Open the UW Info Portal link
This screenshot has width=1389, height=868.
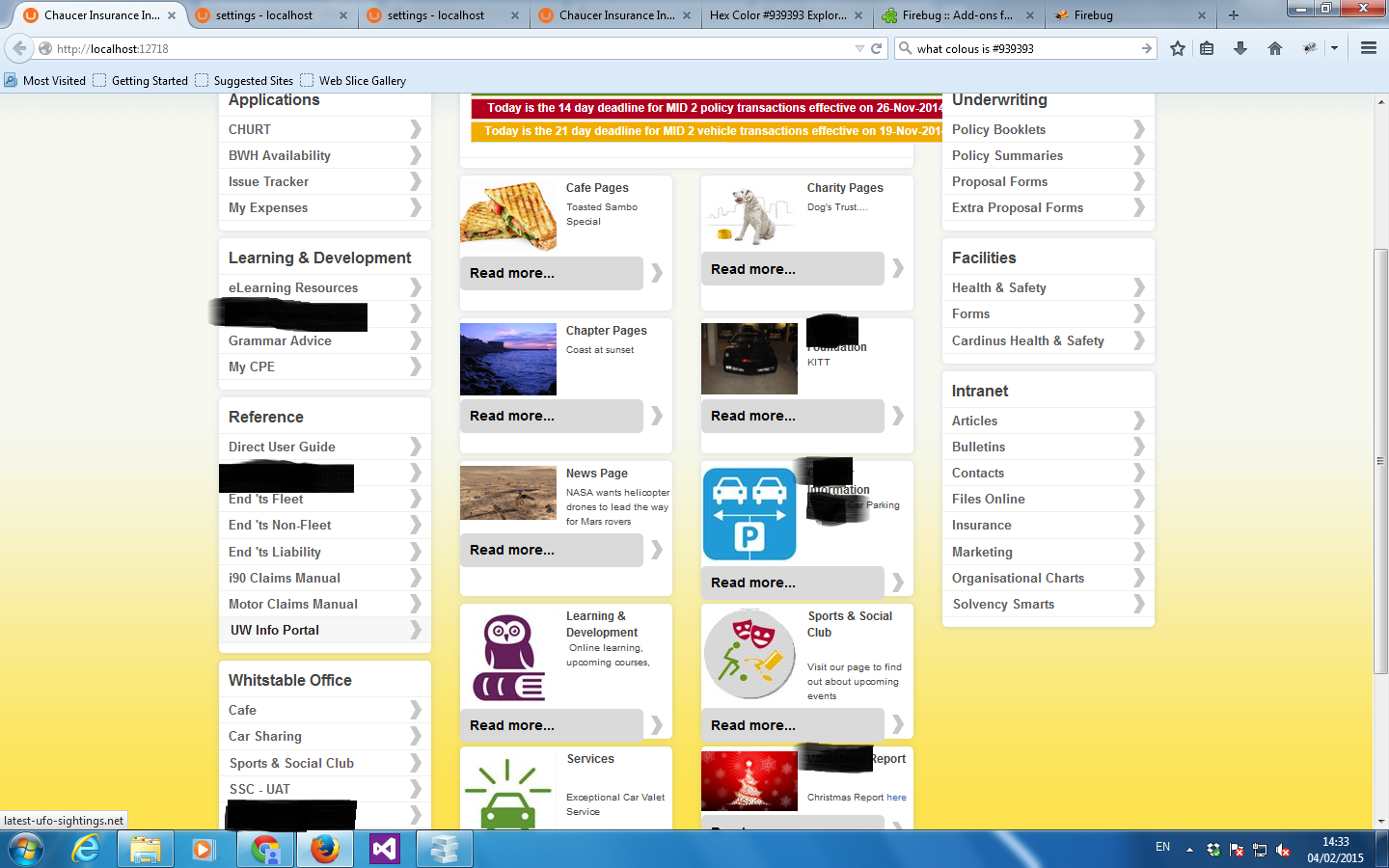pyautogui.click(x=275, y=630)
